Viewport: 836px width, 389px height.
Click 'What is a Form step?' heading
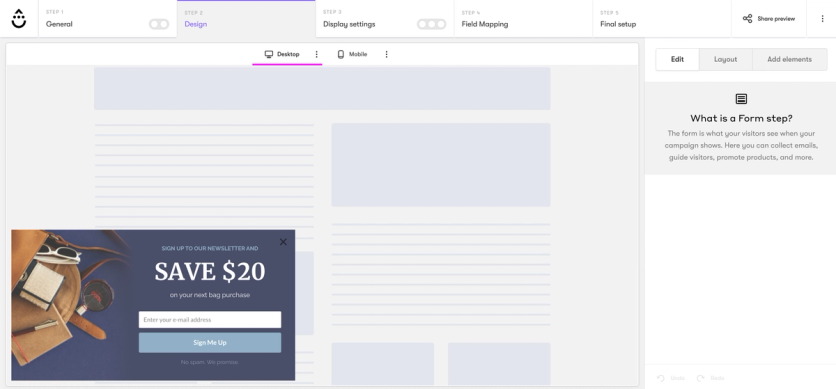click(741, 118)
